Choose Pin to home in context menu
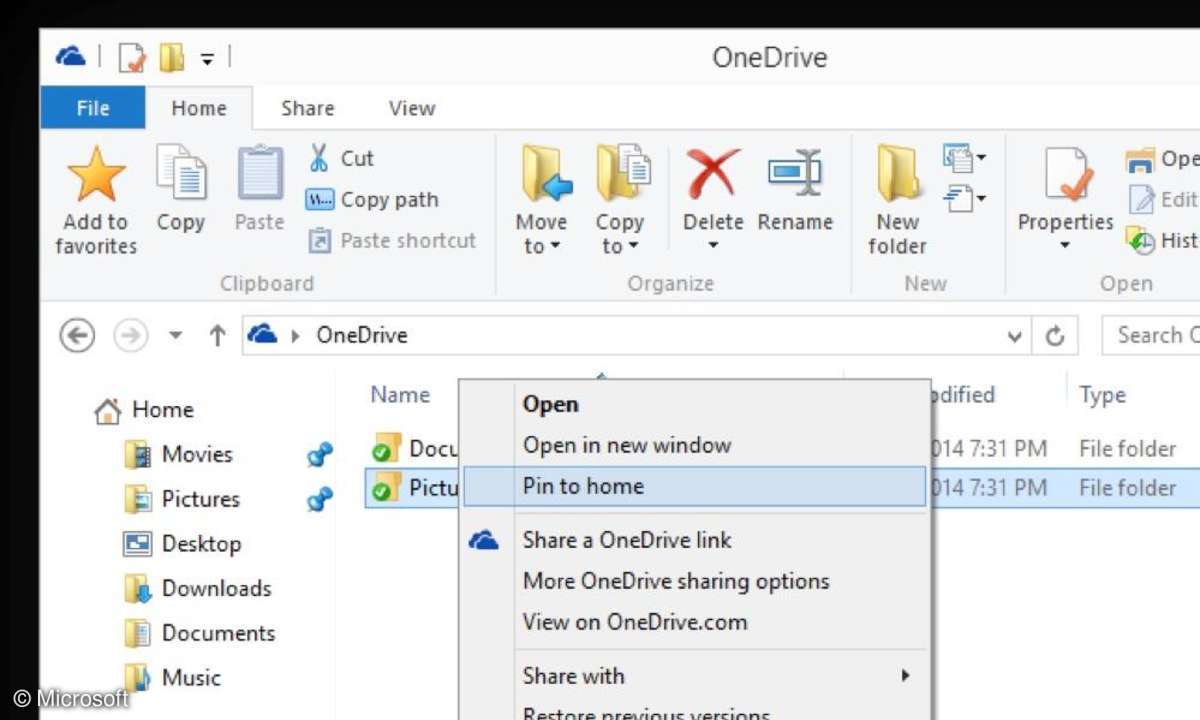This screenshot has height=720, width=1200. [x=694, y=486]
